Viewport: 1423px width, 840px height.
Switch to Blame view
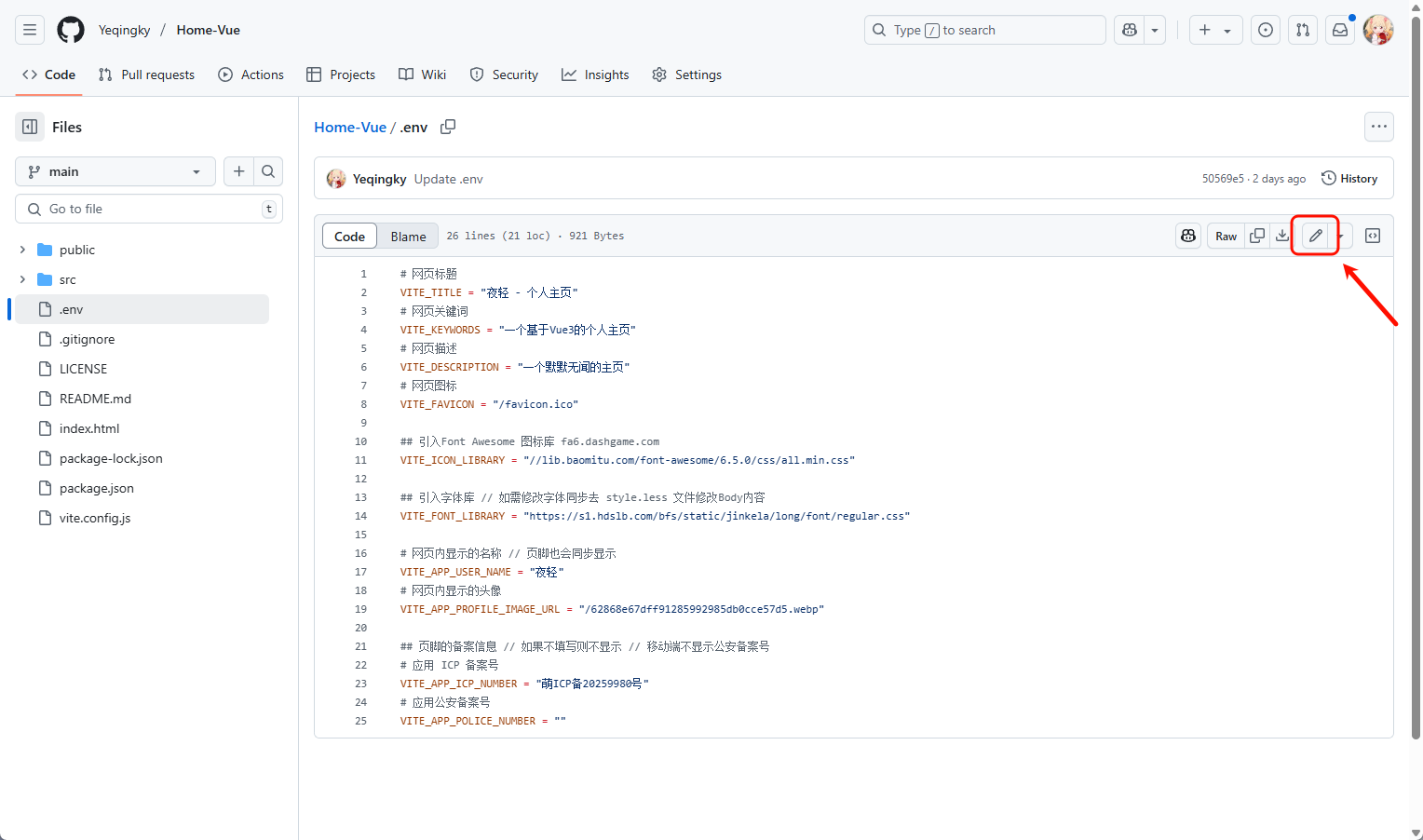[x=408, y=237]
